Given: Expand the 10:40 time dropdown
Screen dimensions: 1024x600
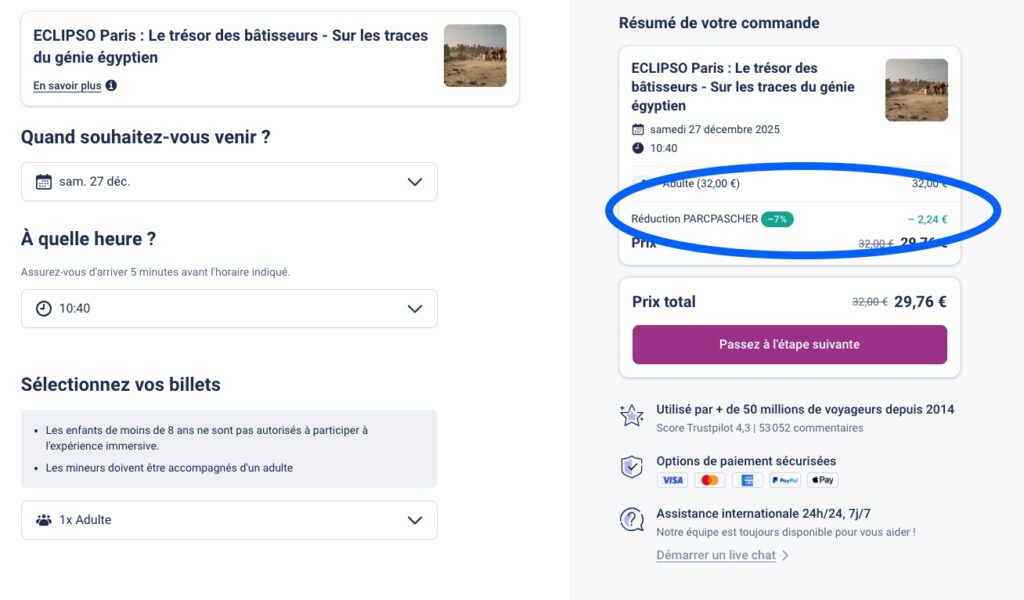Looking at the screenshot, I should [229, 308].
